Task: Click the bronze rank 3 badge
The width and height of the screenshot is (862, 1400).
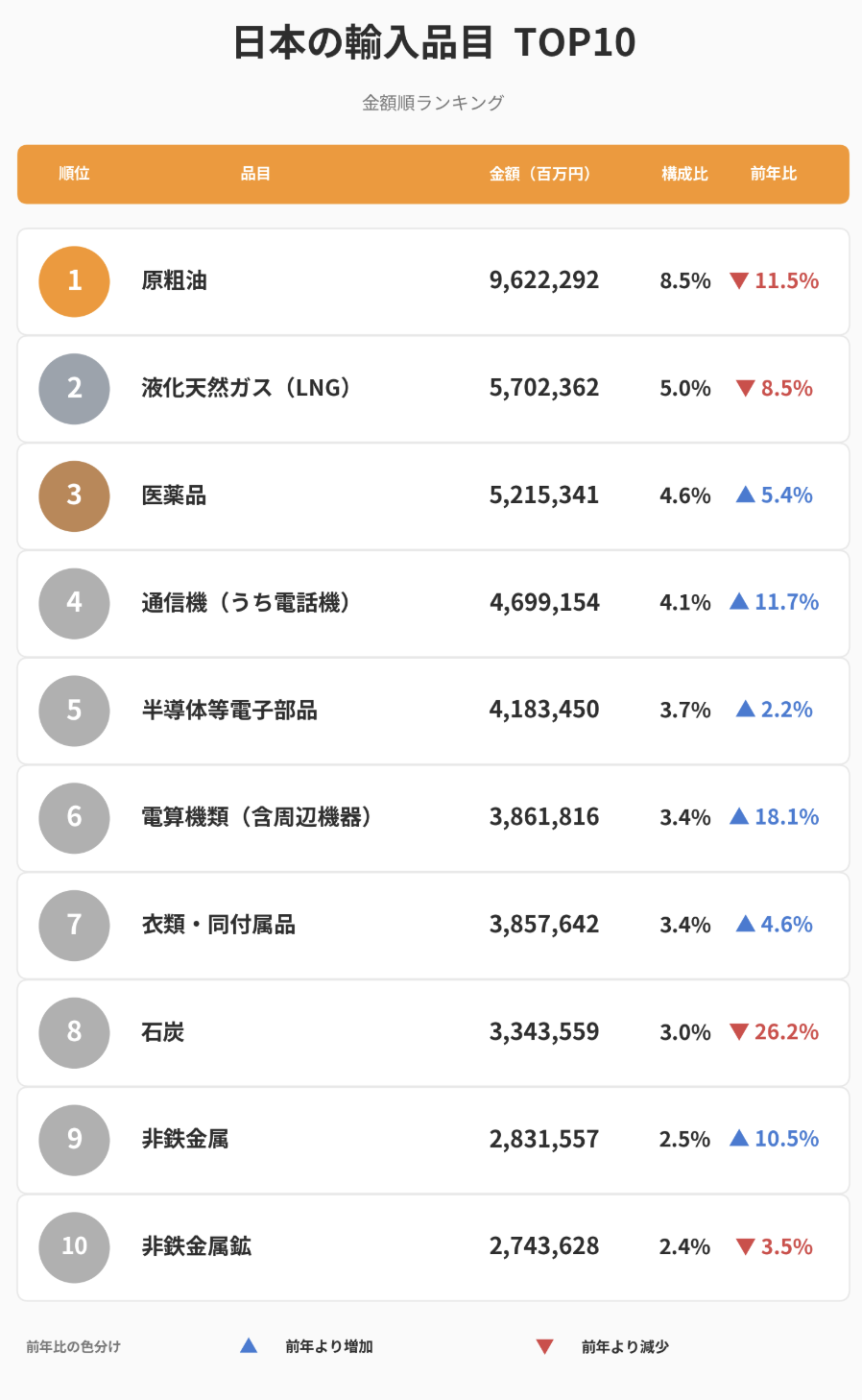Action: pyautogui.click(x=74, y=495)
